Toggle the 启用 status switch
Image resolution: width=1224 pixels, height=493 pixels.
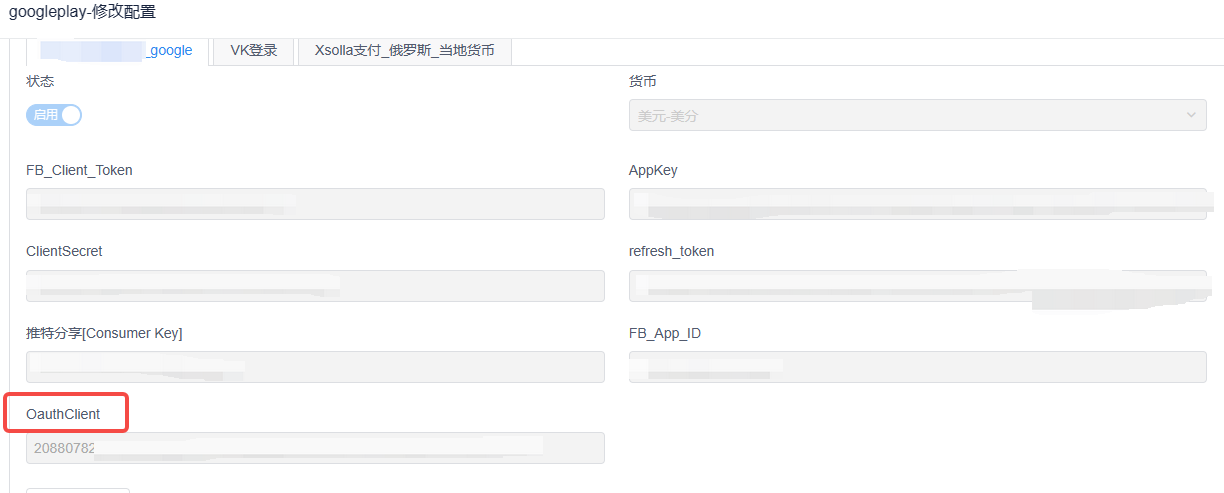(54, 115)
